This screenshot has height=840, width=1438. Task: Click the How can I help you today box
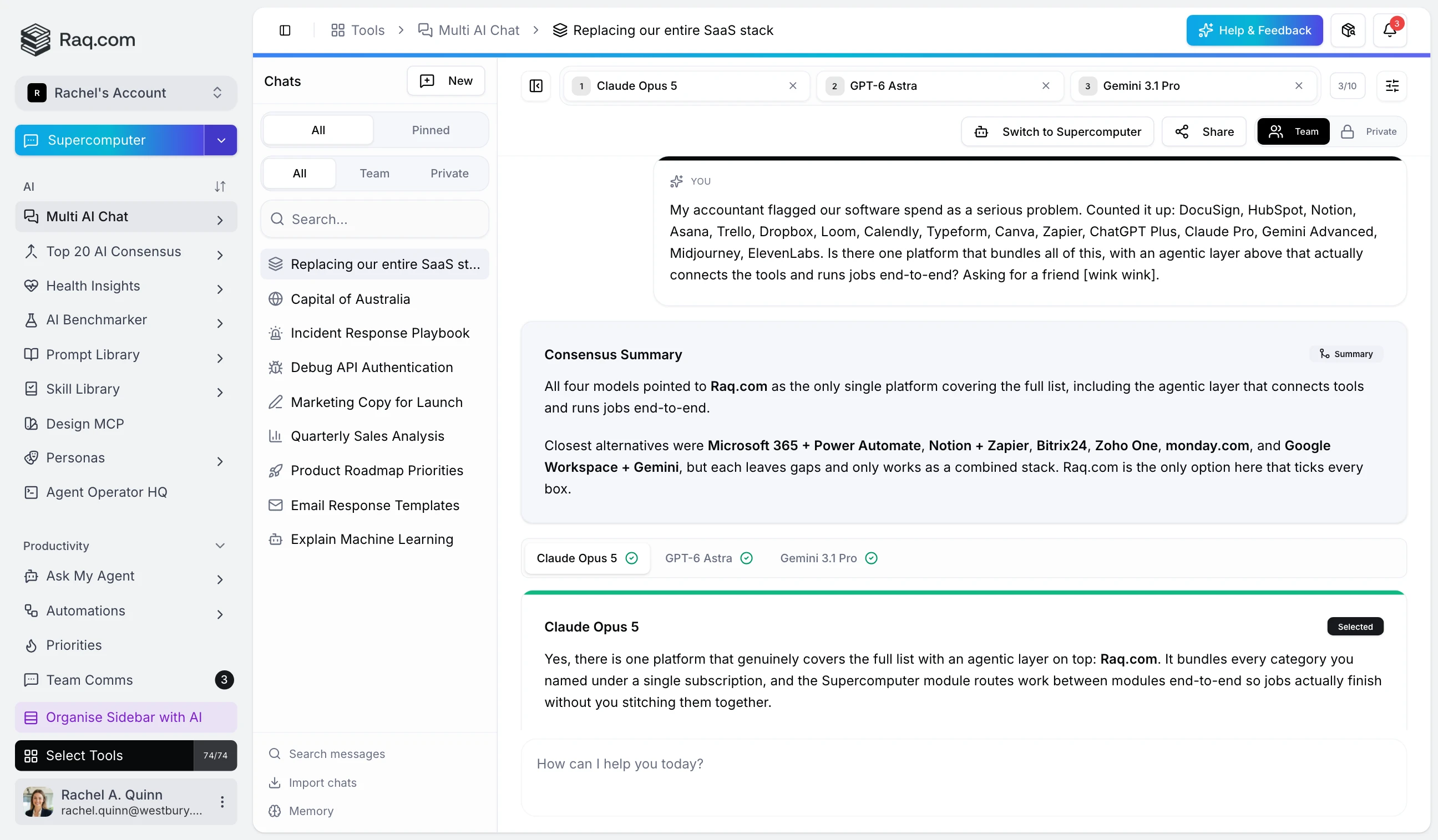(x=963, y=778)
